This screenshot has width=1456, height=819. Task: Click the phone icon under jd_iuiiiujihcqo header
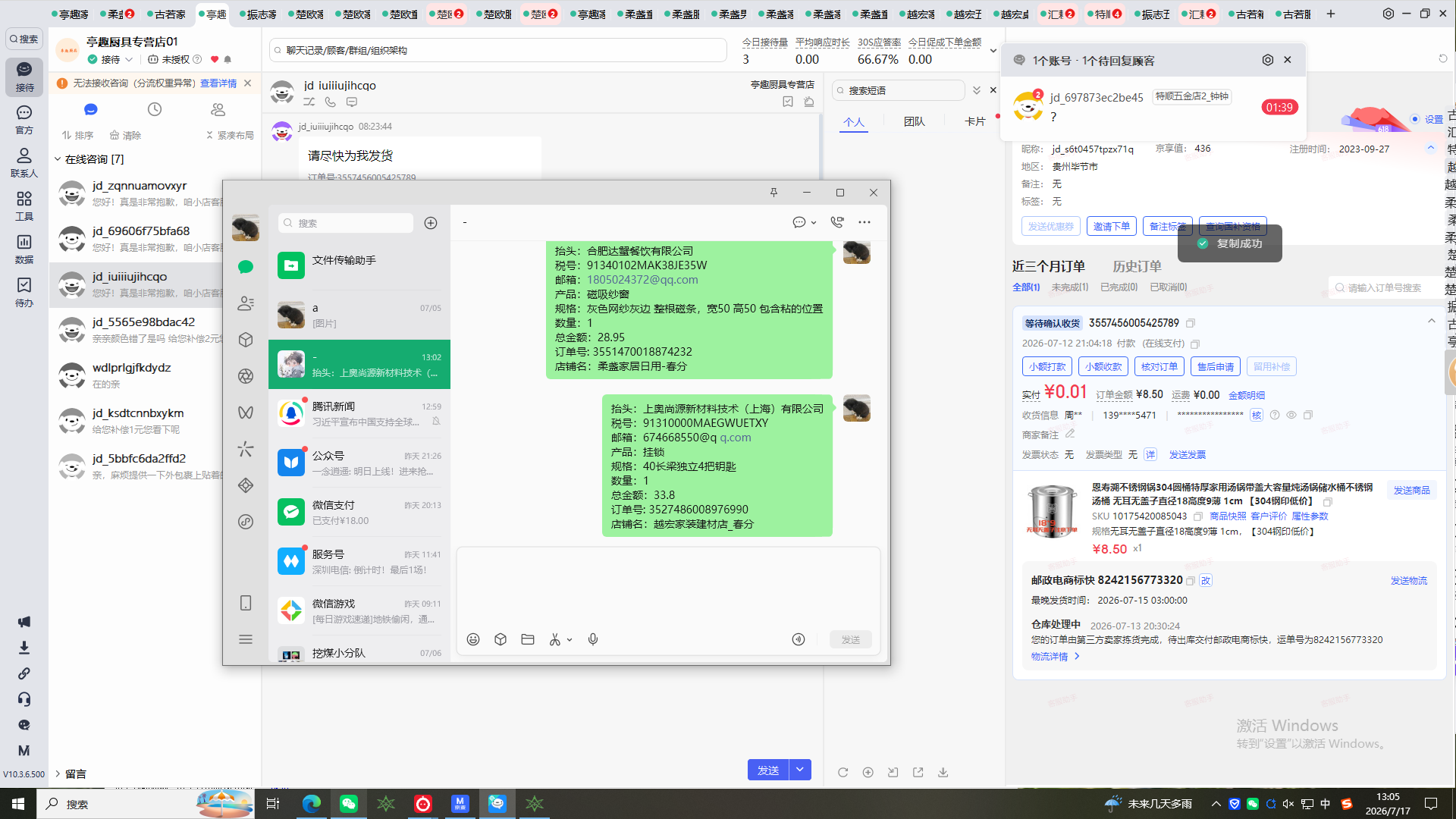(x=331, y=102)
